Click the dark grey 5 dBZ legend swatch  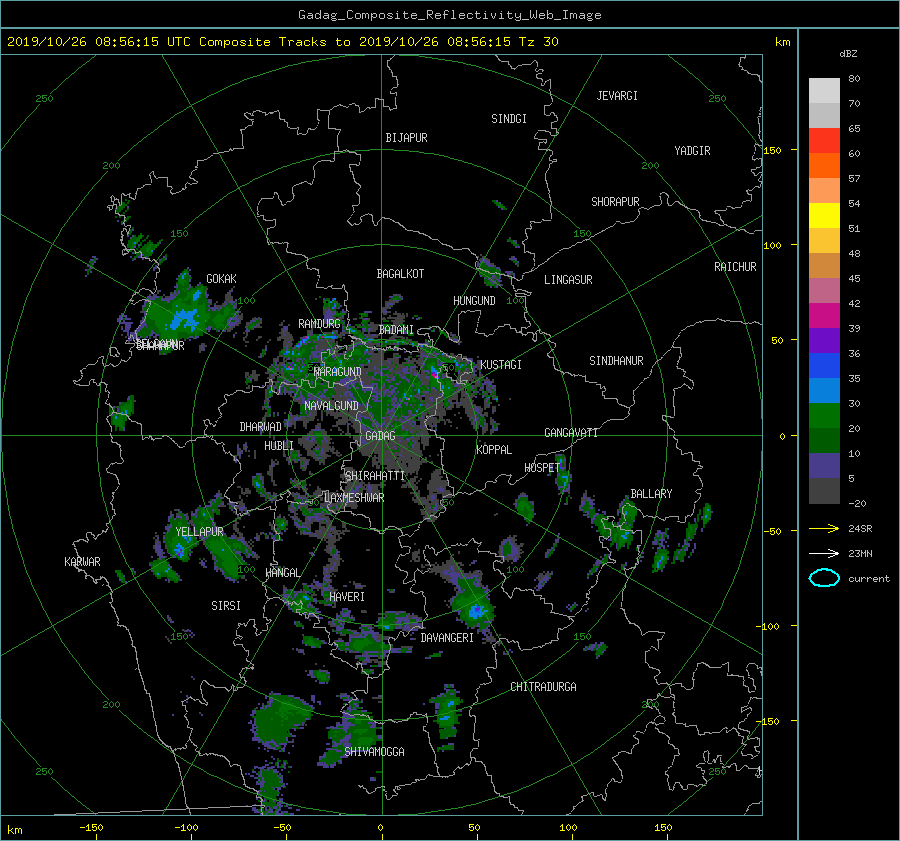point(824,491)
